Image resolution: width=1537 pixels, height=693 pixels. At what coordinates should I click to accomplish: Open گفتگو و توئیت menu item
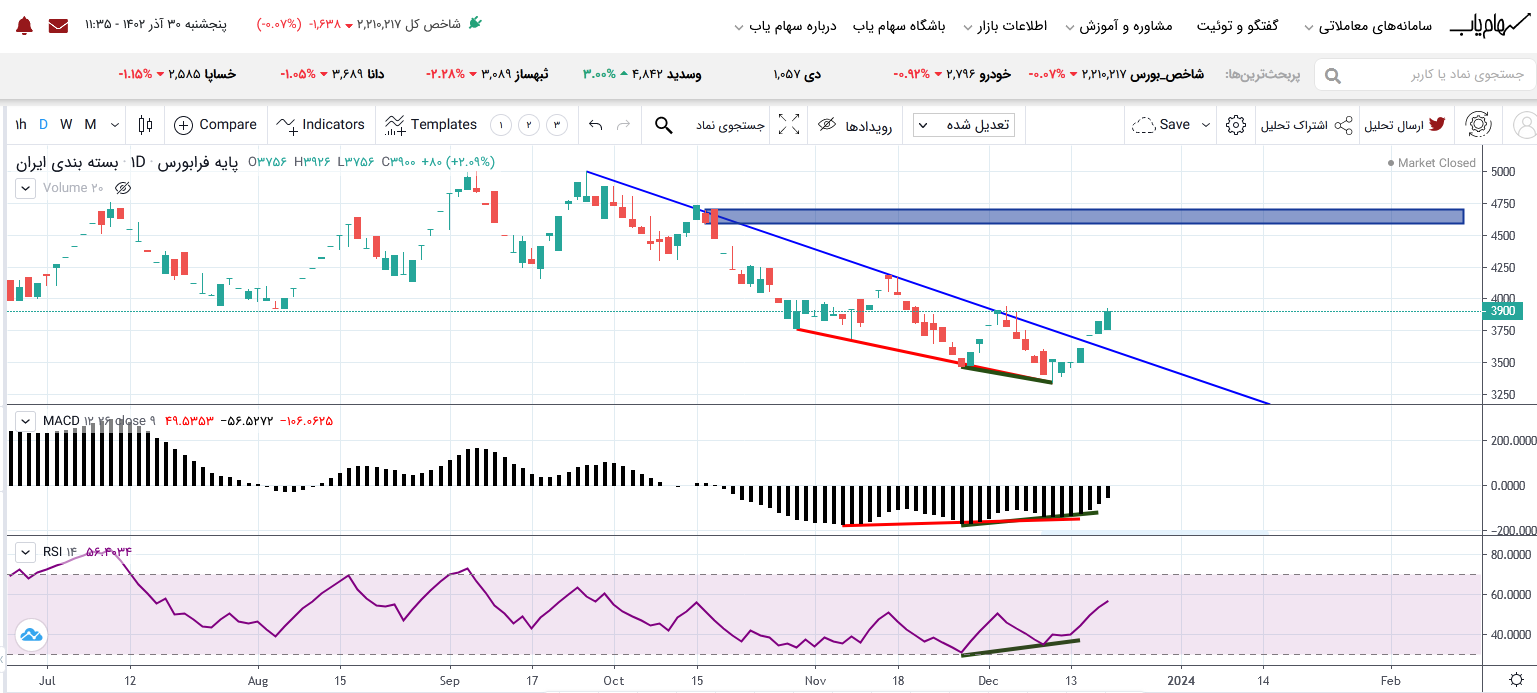(x=1238, y=25)
